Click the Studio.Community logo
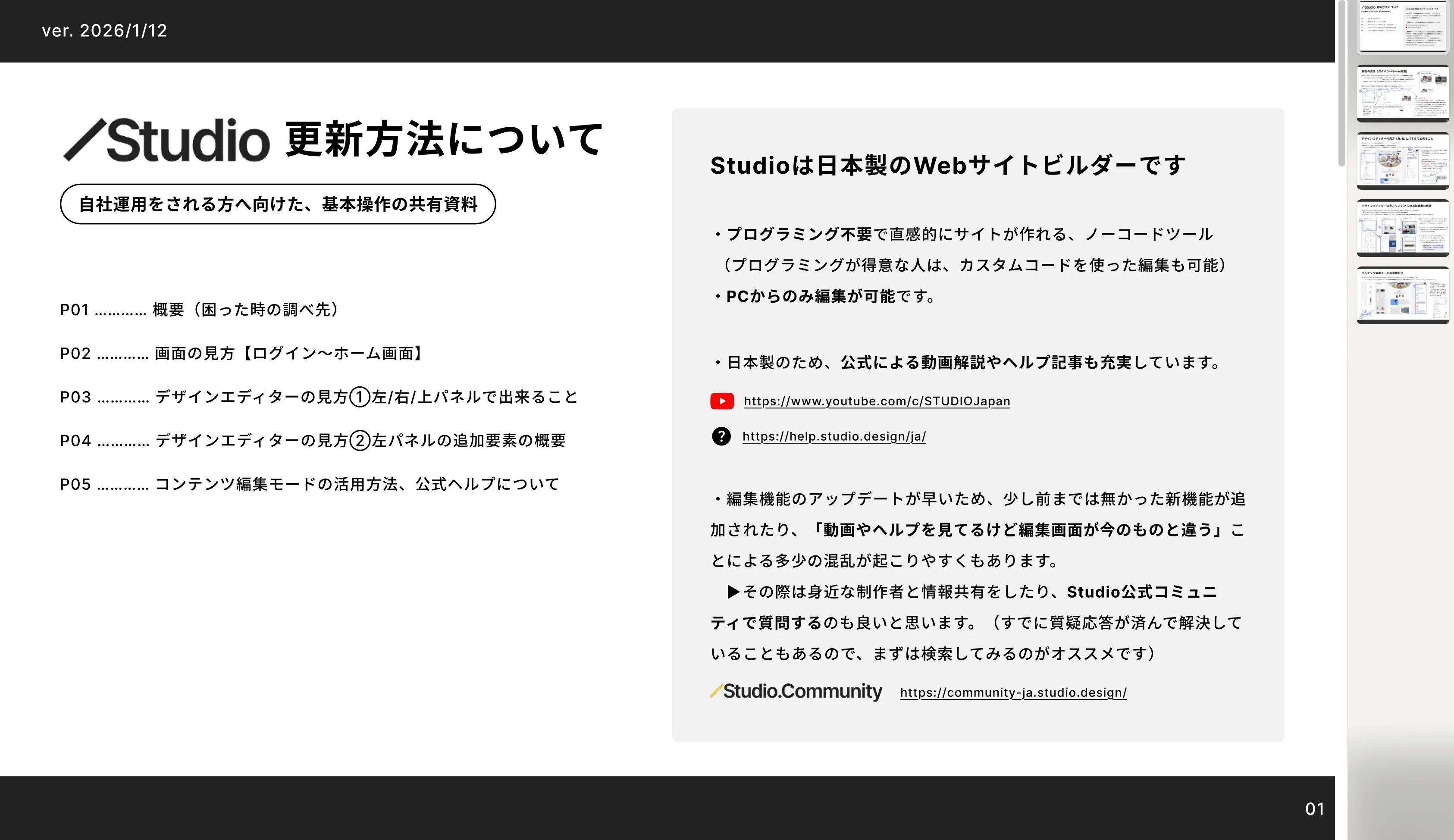1454x840 pixels. 796,691
